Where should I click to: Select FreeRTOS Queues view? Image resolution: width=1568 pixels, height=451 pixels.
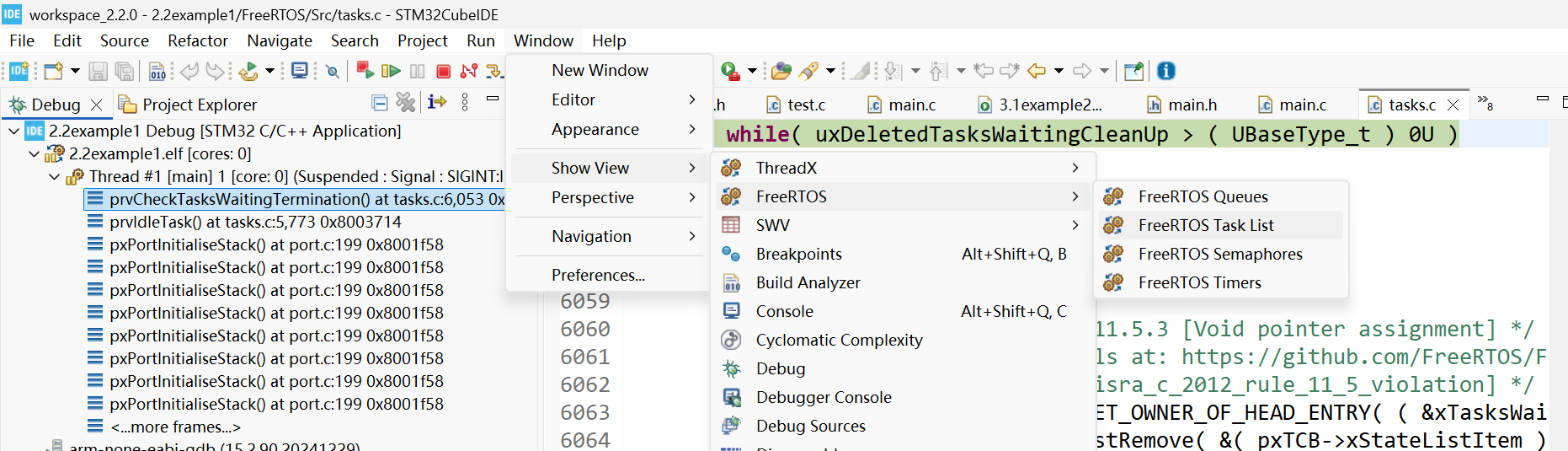pyautogui.click(x=1220, y=196)
